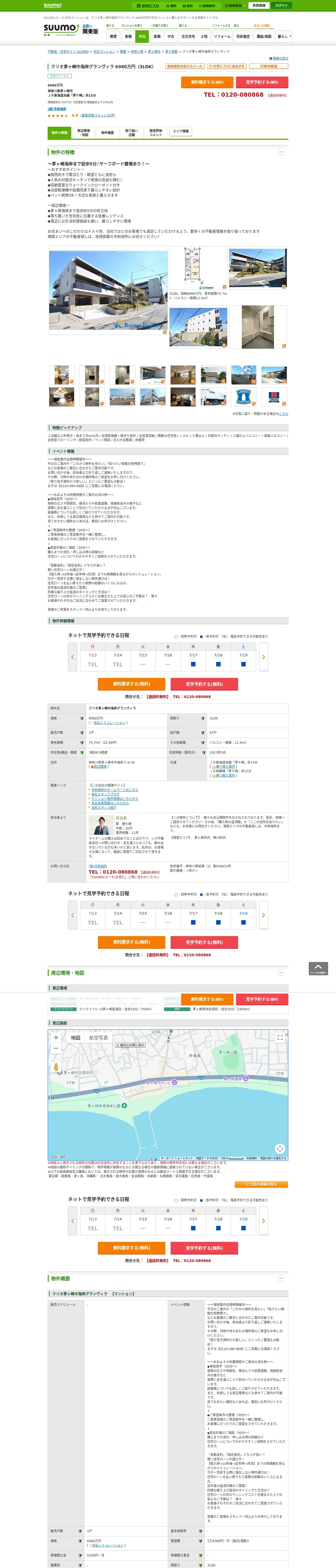The image size is (336, 1568).
Task: Select the 売却査定 navigation tab
Action: point(243,37)
